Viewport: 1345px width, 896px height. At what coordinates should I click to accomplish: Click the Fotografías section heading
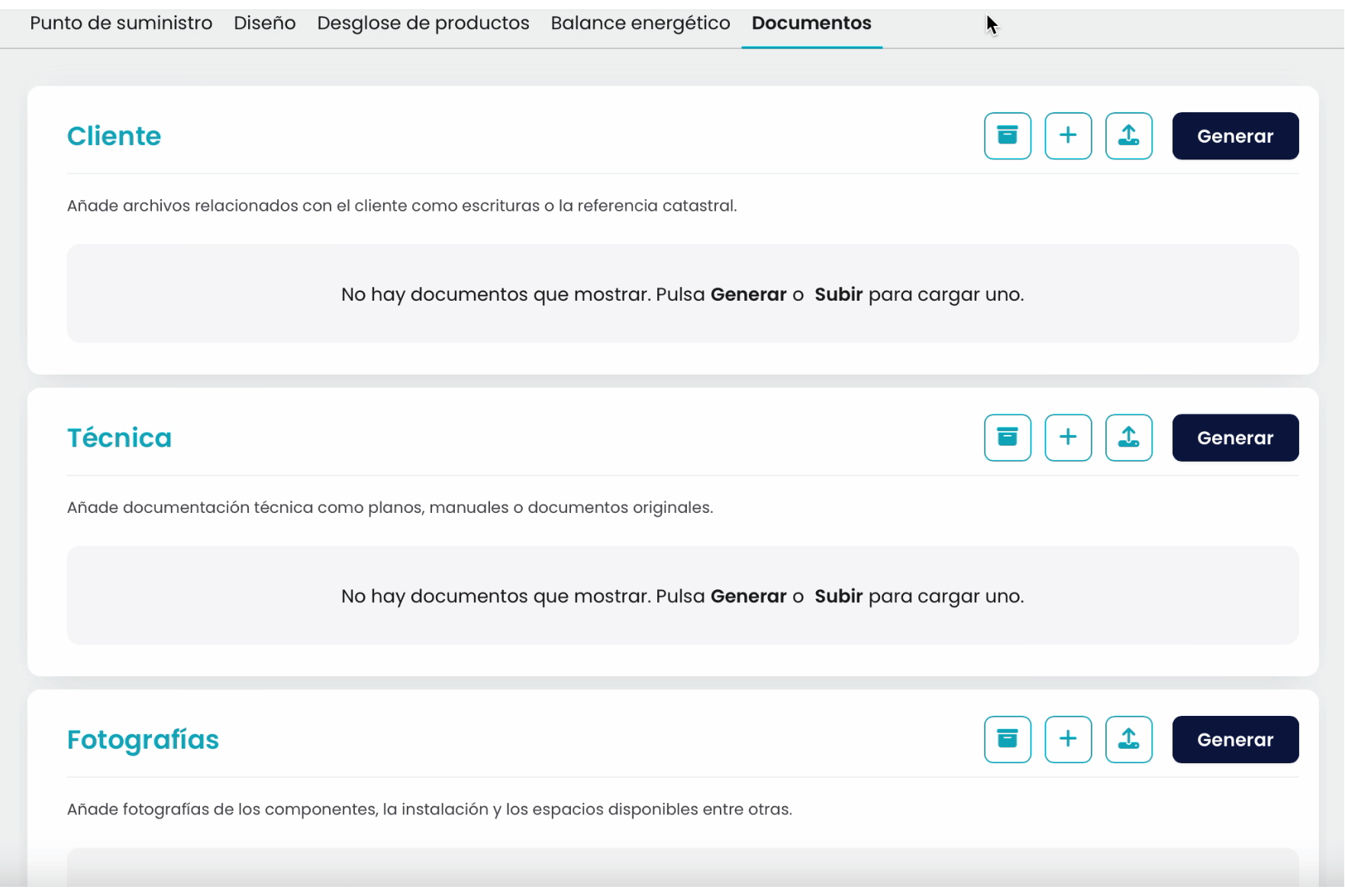tap(143, 740)
